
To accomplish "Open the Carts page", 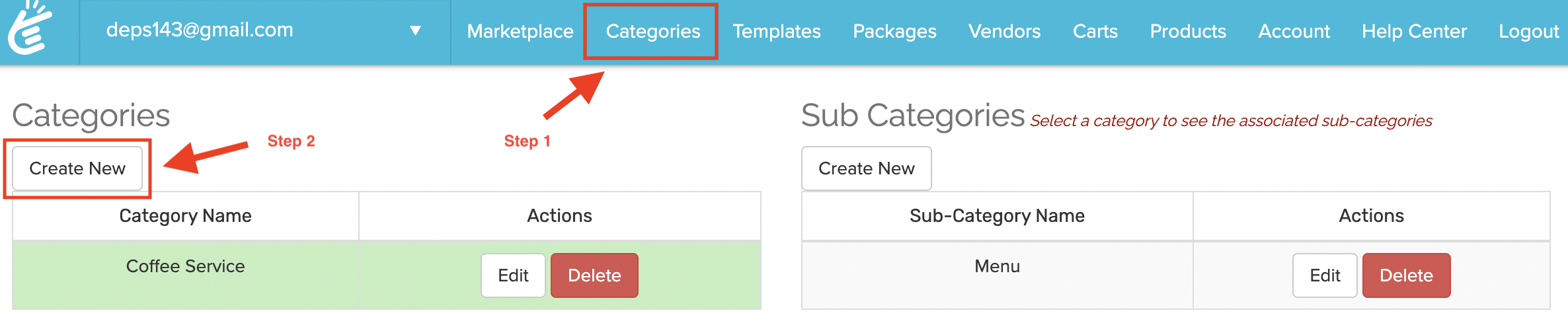I will (x=1095, y=31).
